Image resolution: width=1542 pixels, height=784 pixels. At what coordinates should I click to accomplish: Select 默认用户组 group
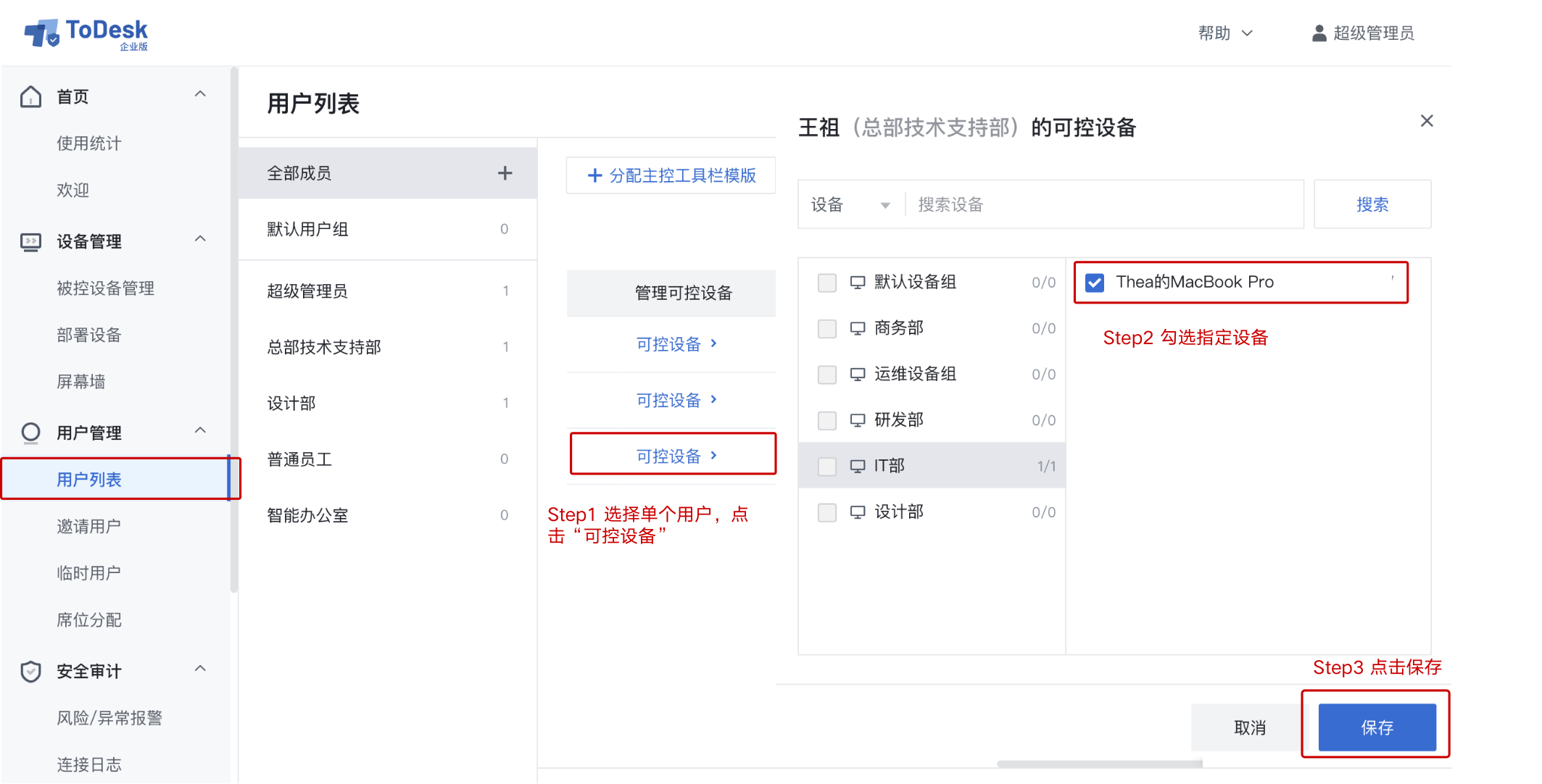[388, 229]
